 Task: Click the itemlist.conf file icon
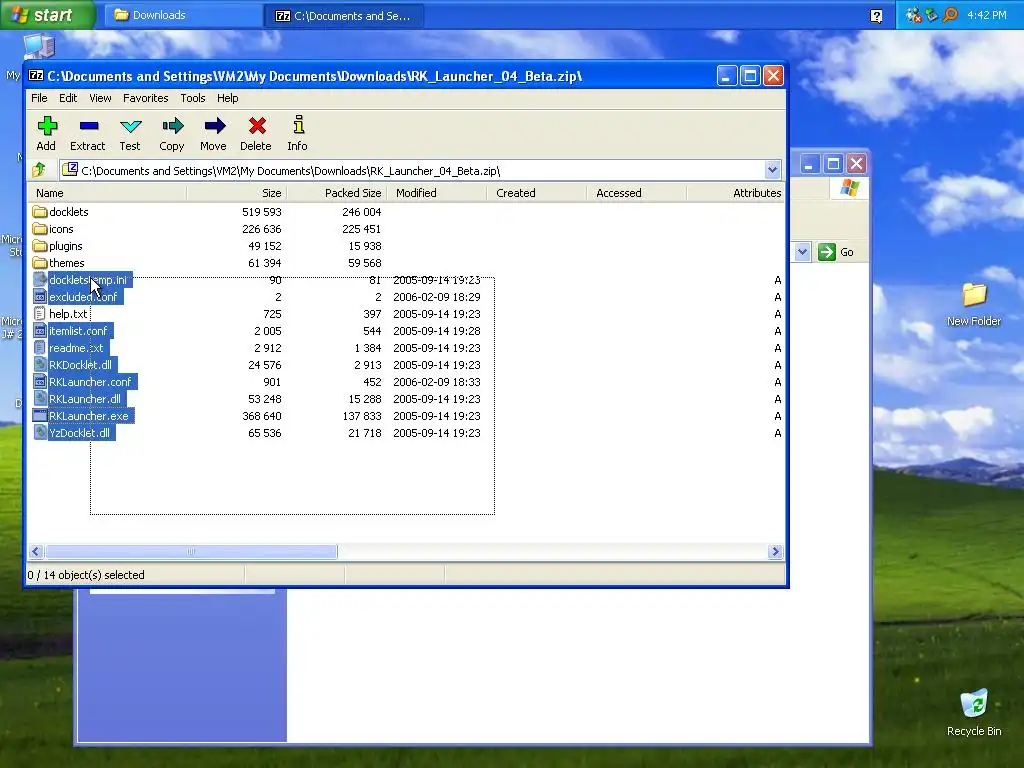coord(40,330)
